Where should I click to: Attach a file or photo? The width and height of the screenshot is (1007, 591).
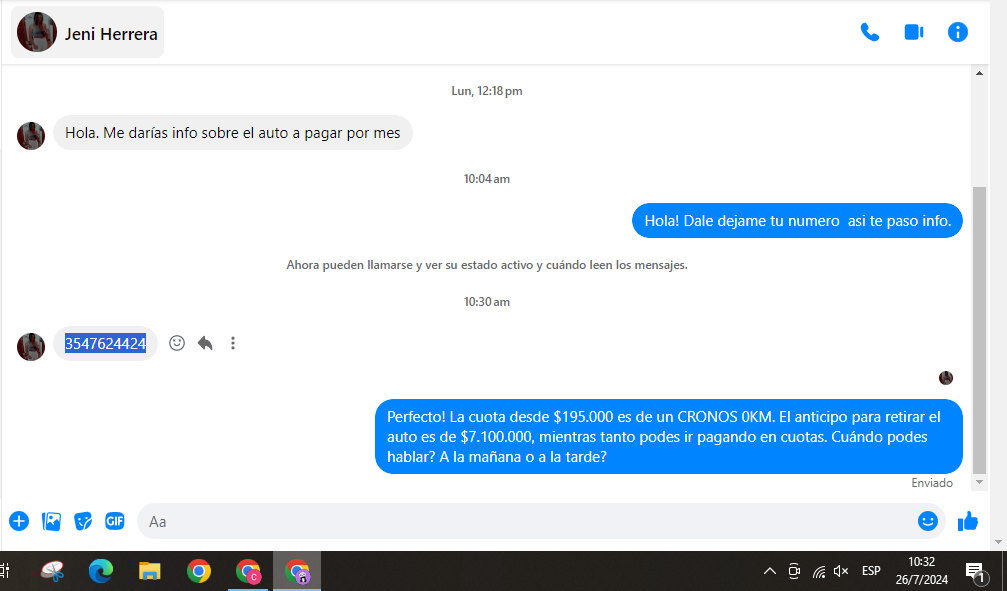point(51,521)
